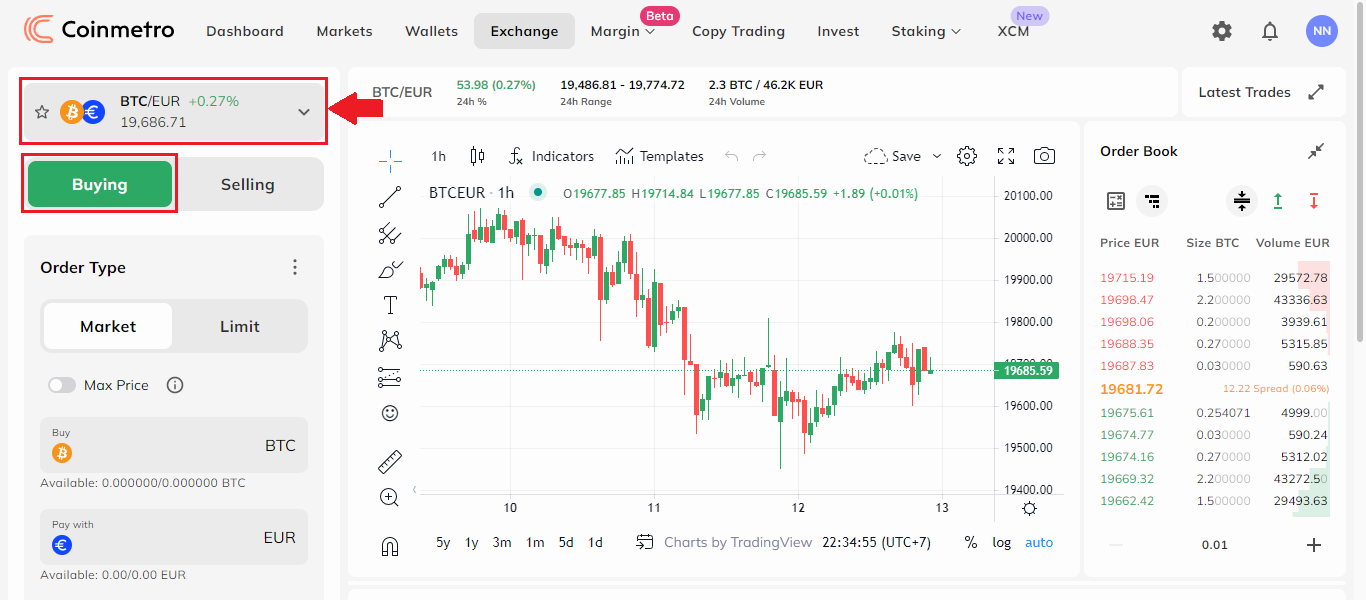Switch to the Limit order tab
Screen dimensions: 1366x600
239,326
